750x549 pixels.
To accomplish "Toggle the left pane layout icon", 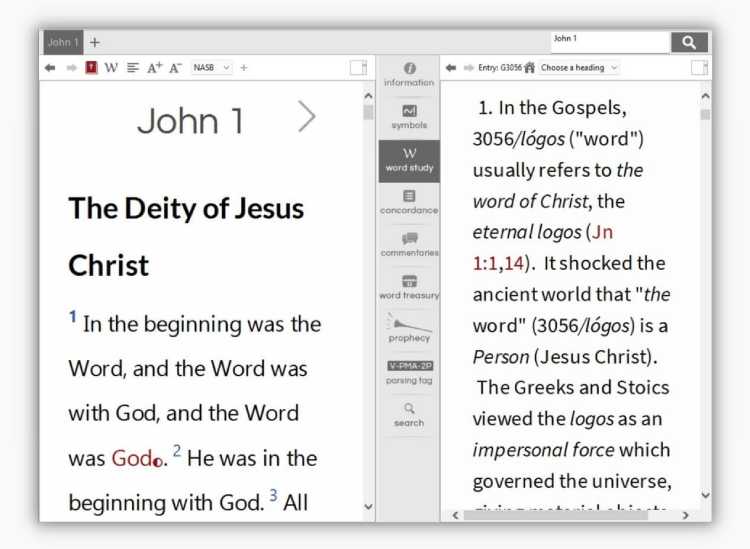I will 358,68.
